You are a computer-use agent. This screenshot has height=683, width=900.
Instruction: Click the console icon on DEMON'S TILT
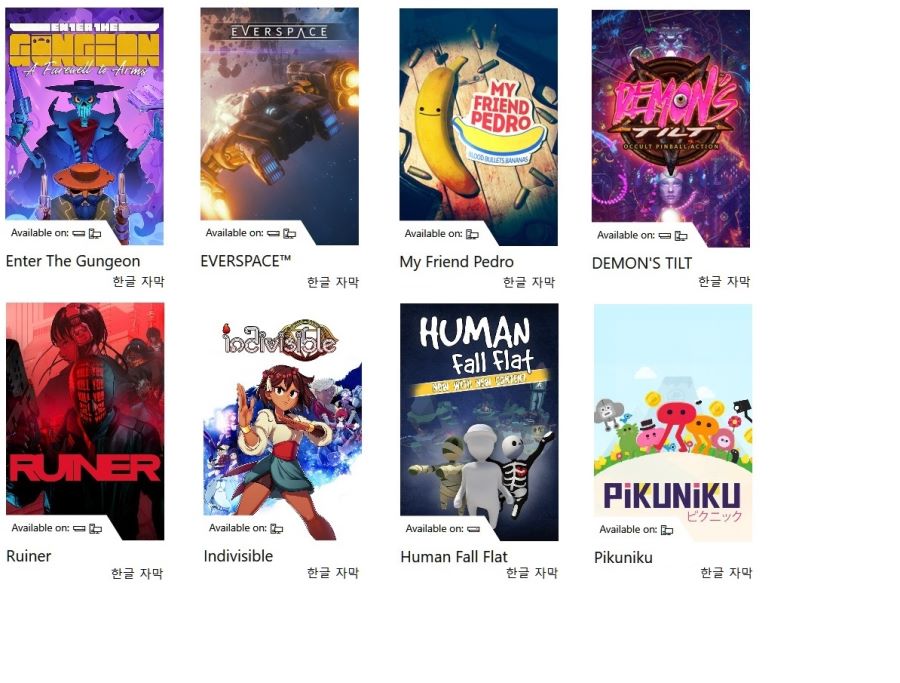[665, 236]
